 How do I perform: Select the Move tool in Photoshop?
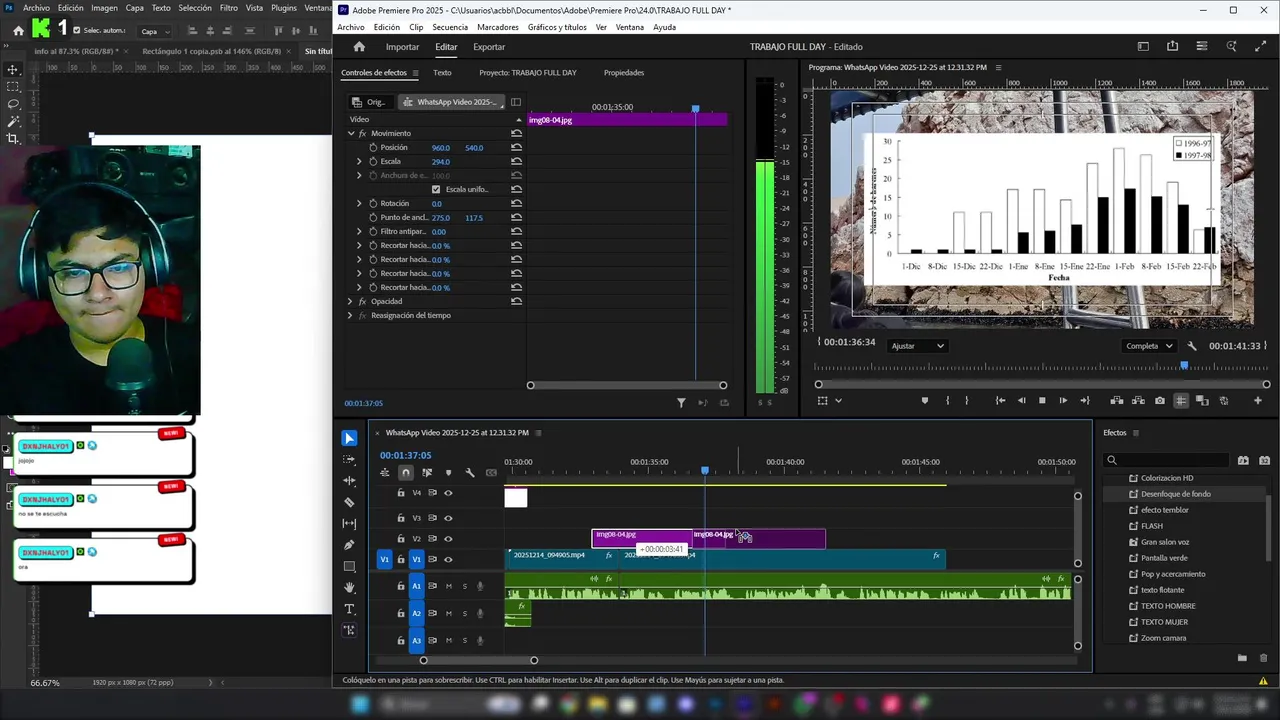pos(13,70)
